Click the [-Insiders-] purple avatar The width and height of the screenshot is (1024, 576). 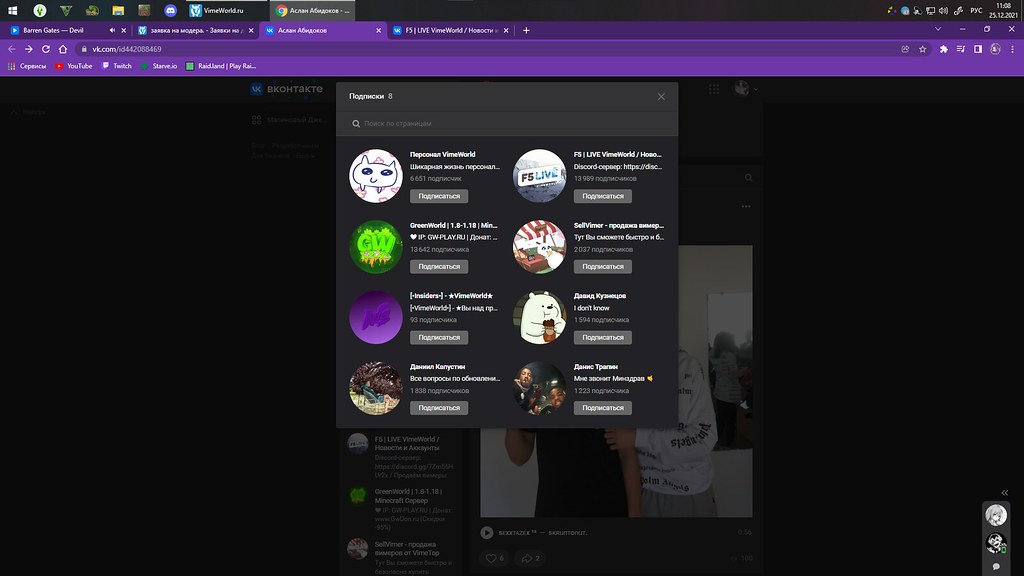[375, 317]
